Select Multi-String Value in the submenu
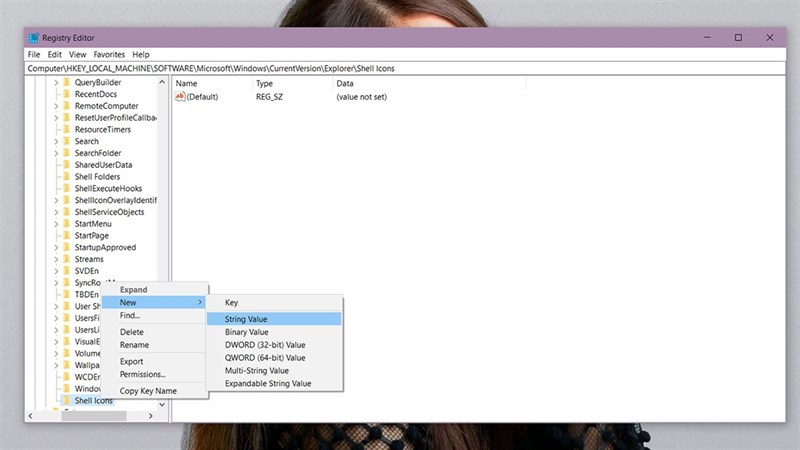The image size is (800, 450). [x=274, y=370]
